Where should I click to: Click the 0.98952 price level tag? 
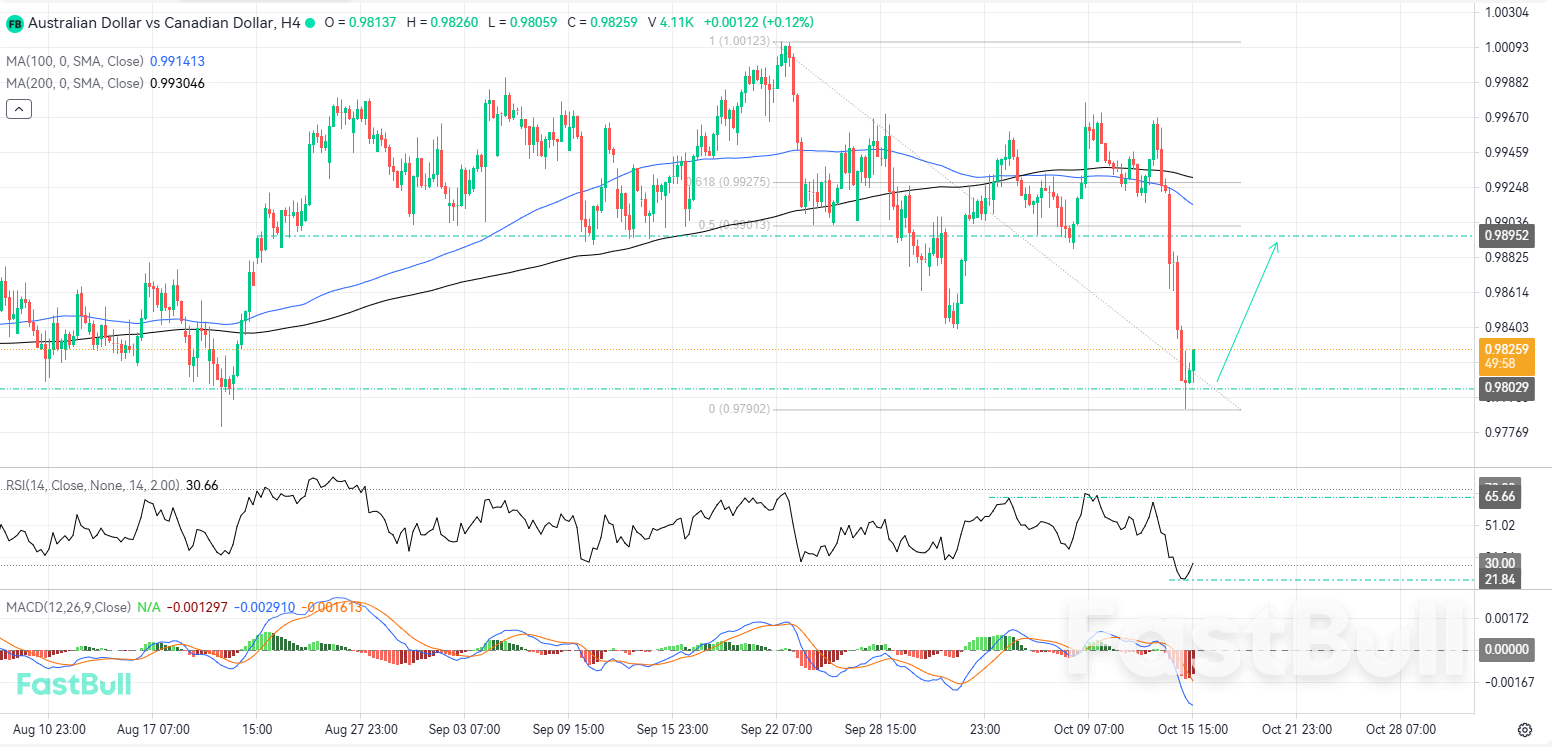(1506, 236)
